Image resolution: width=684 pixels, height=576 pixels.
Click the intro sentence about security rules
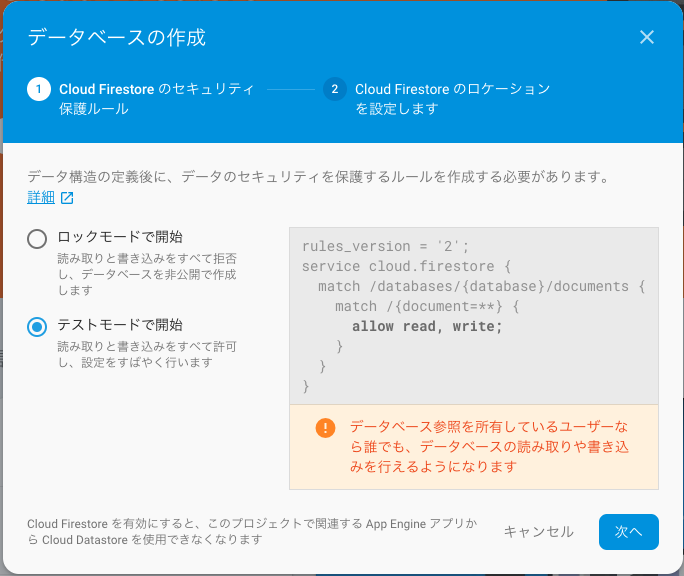click(x=318, y=177)
